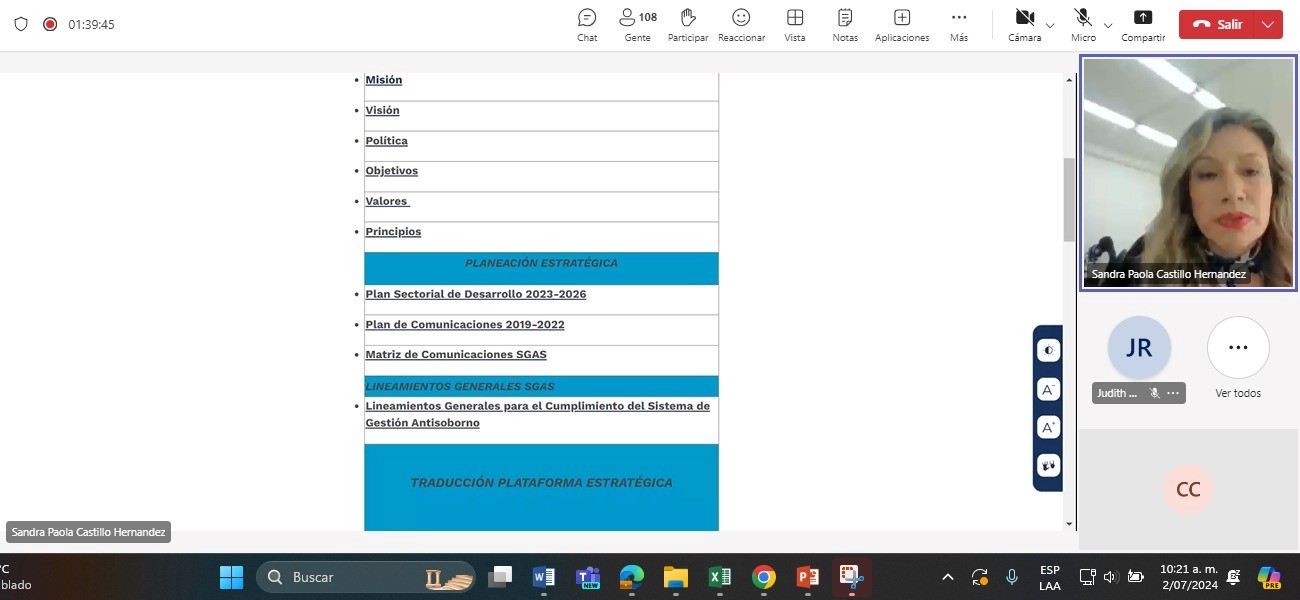Open Lineamientos Generales Sistema de Gestión Antisoborno link

pos(537,414)
